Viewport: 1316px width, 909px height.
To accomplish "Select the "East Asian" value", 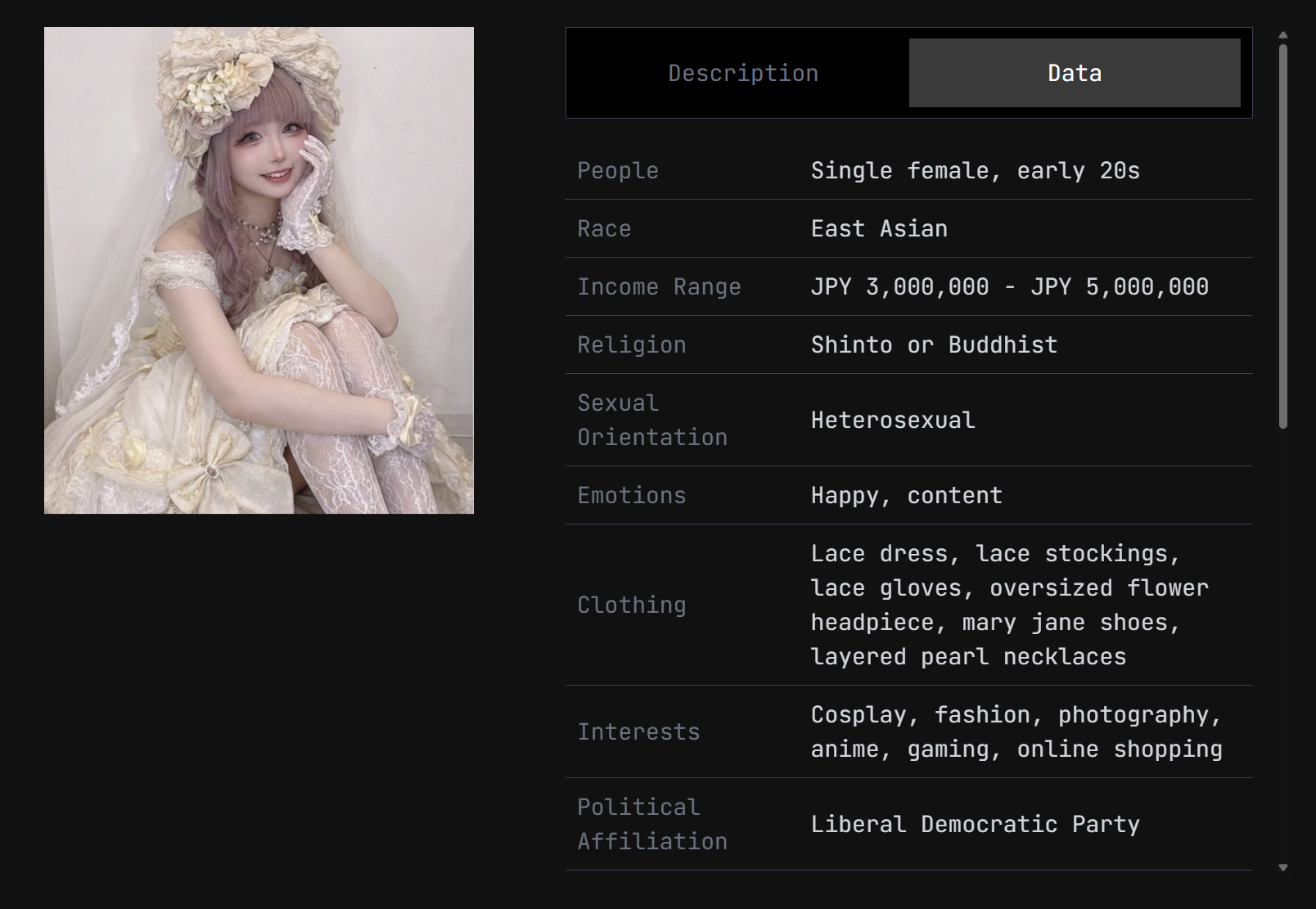I will pyautogui.click(x=879, y=228).
